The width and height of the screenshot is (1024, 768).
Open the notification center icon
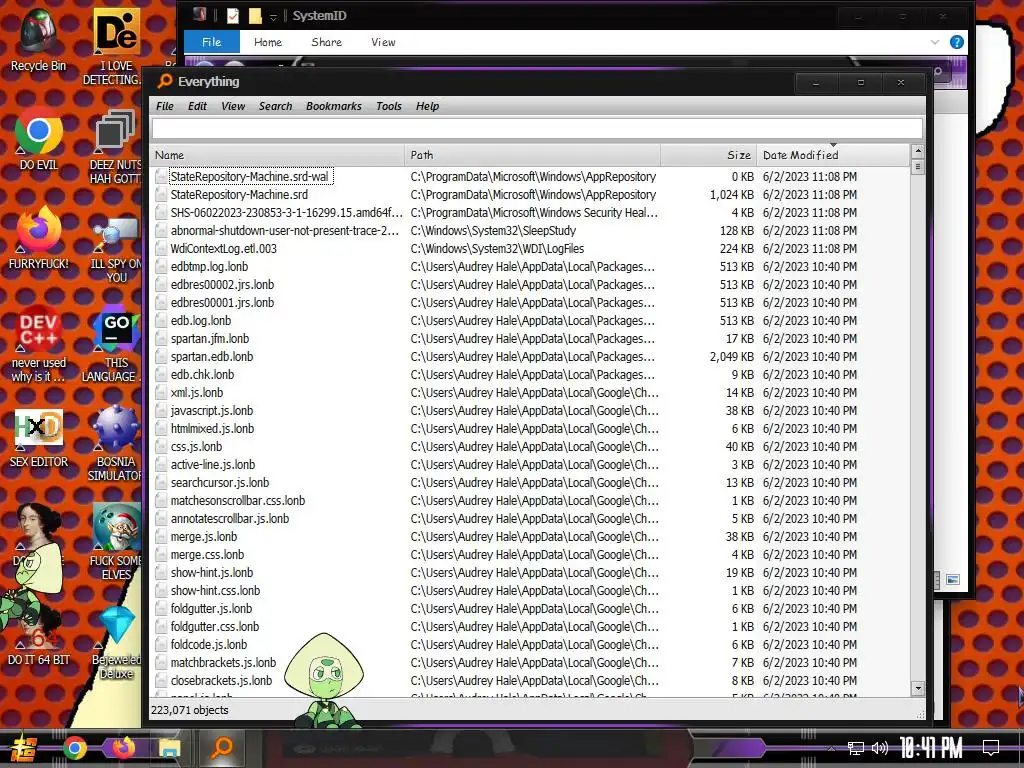(x=991, y=748)
